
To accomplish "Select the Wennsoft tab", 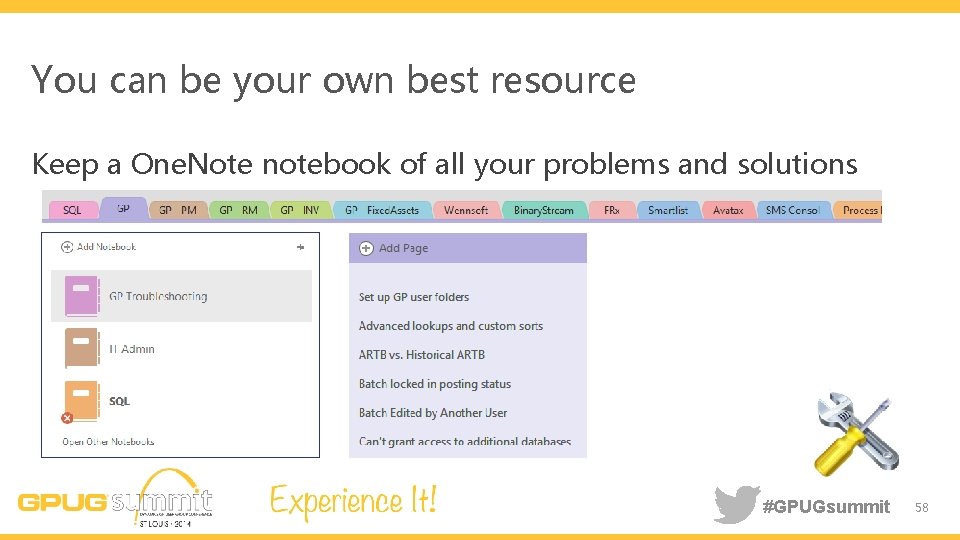I will click(x=466, y=210).
